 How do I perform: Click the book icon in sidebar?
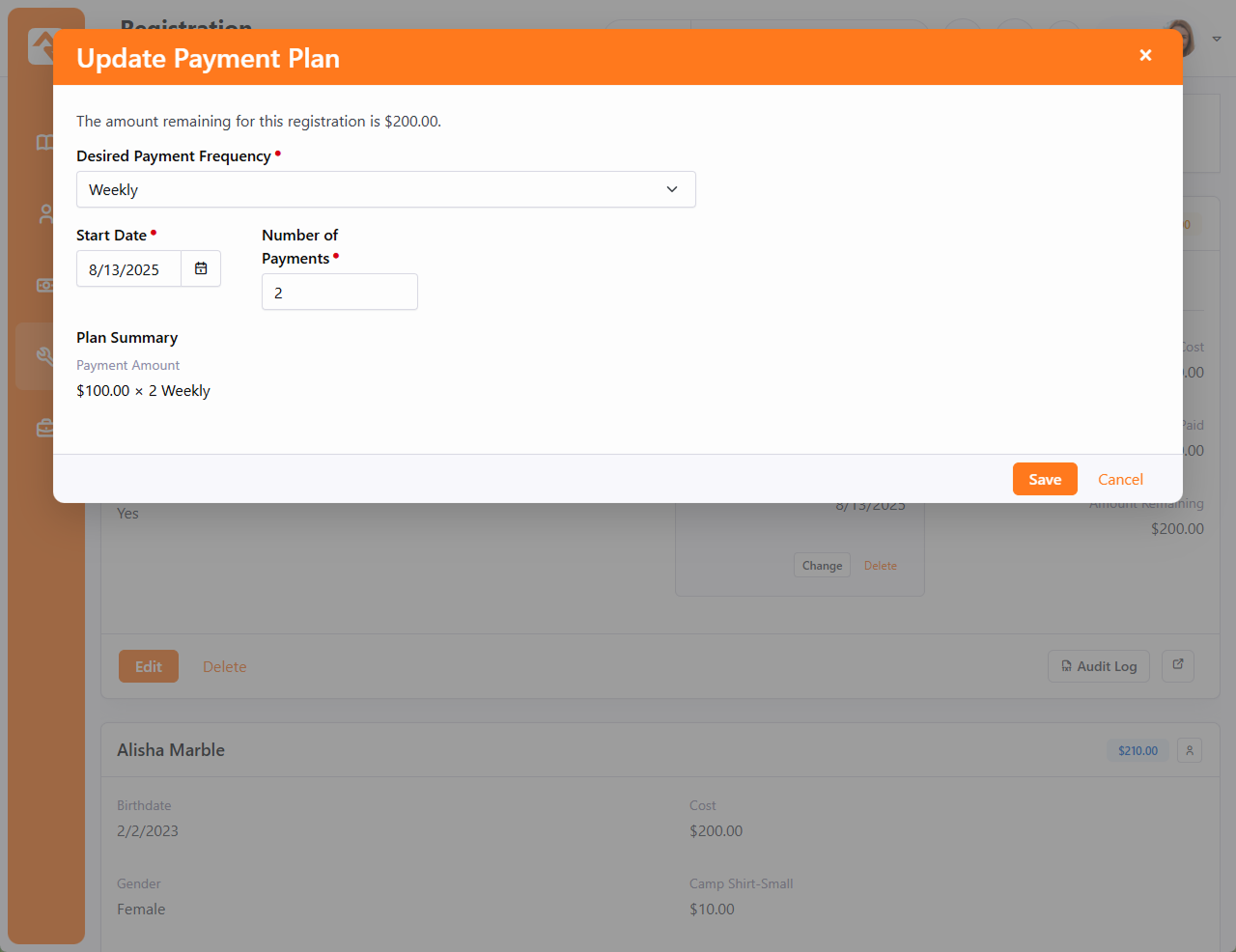click(44, 143)
